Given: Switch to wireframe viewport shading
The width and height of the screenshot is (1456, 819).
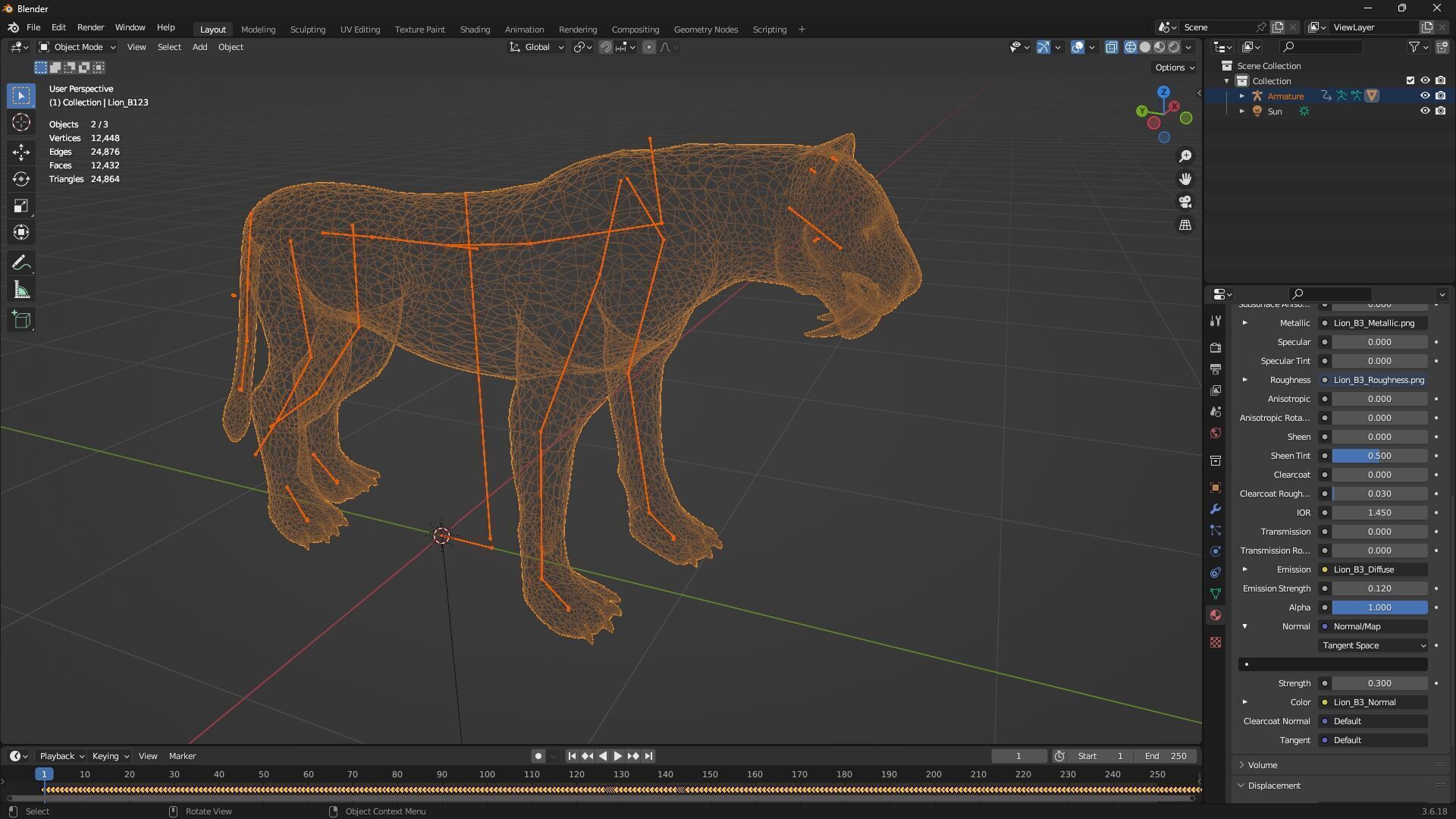Looking at the screenshot, I should (x=1130, y=47).
